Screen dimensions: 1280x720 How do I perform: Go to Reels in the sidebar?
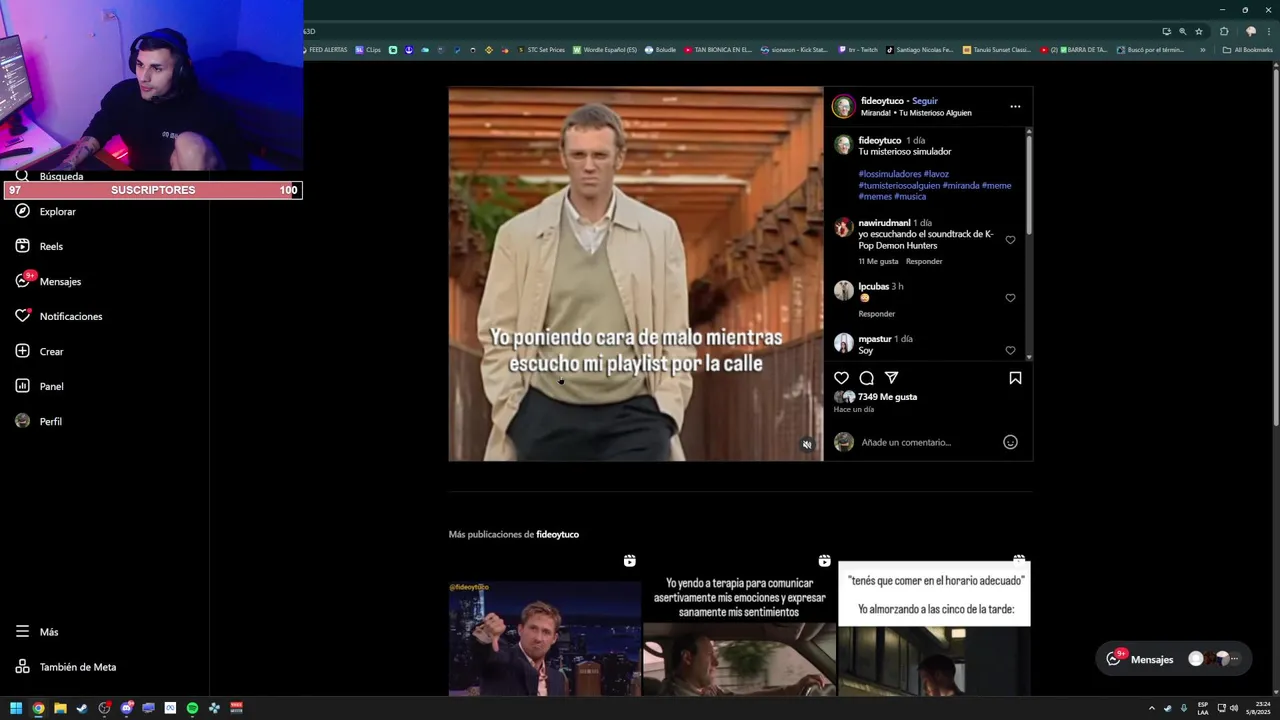[x=40, y=246]
